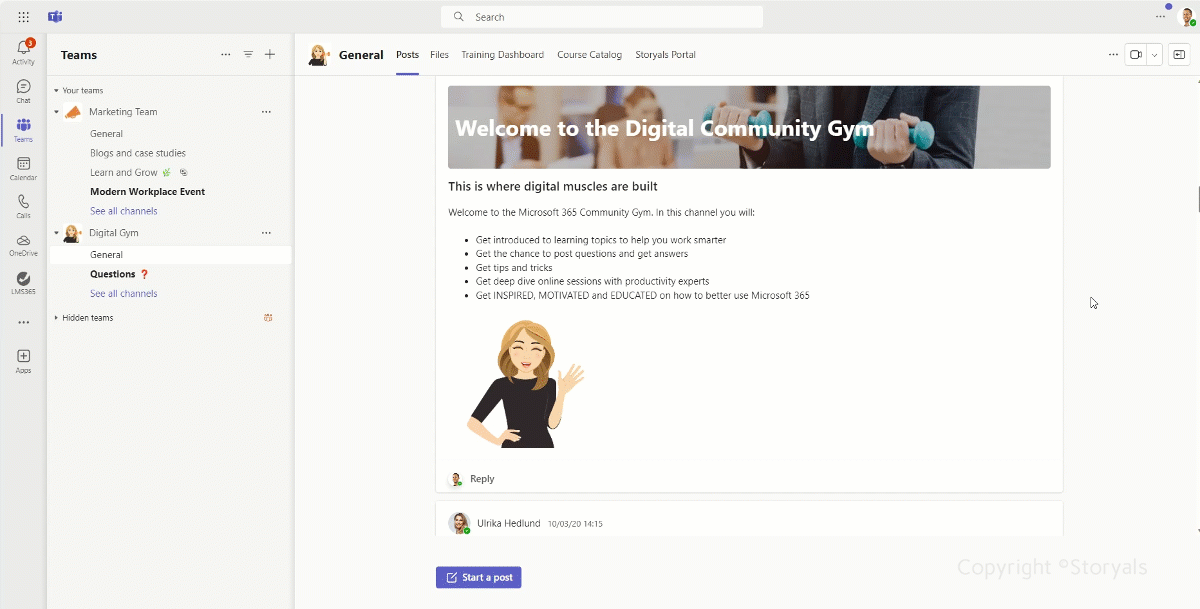1200x609 pixels.
Task: Click the hidden teams calendar icon
Action: (268, 318)
